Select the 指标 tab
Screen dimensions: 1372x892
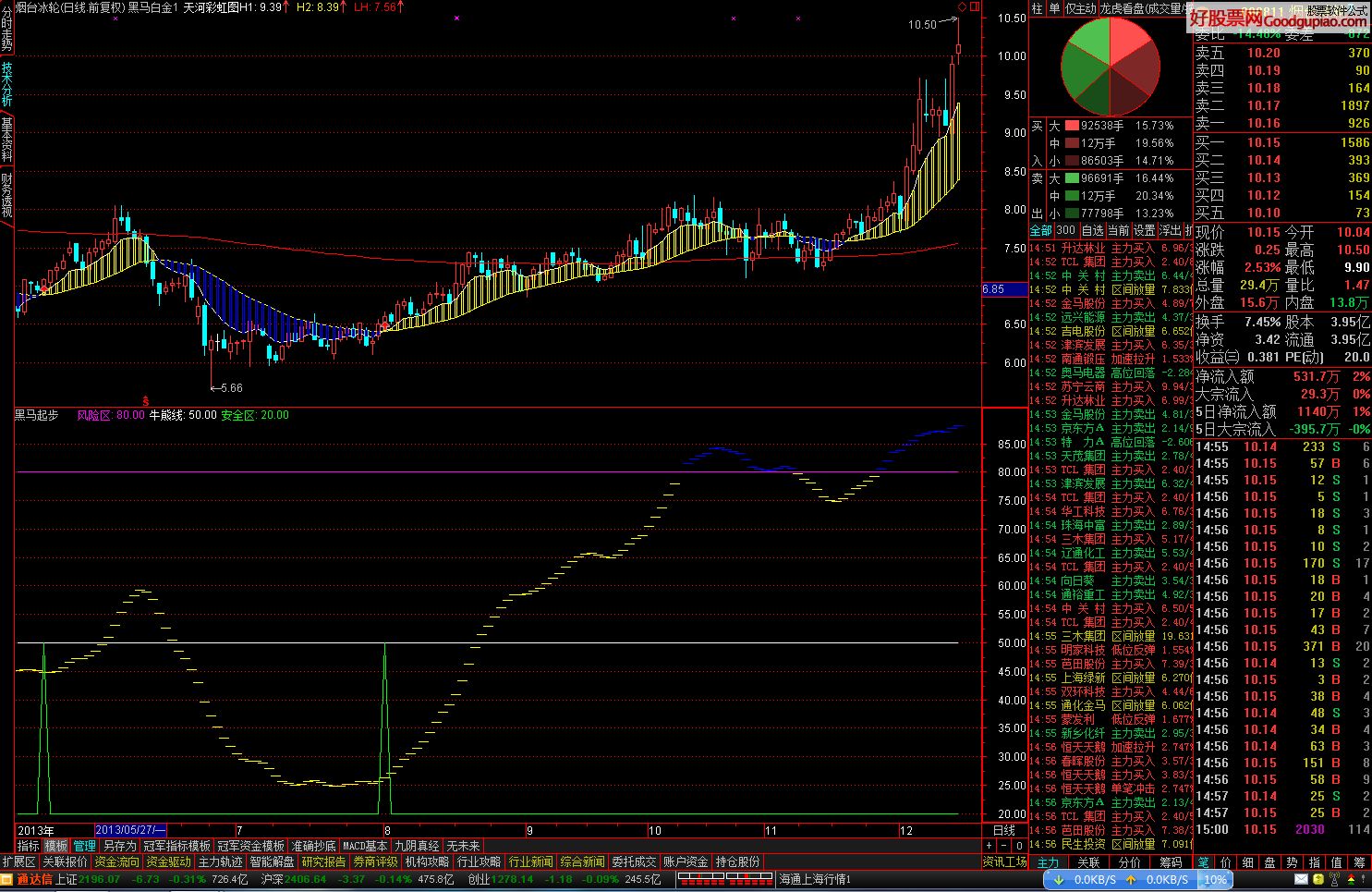tap(29, 846)
